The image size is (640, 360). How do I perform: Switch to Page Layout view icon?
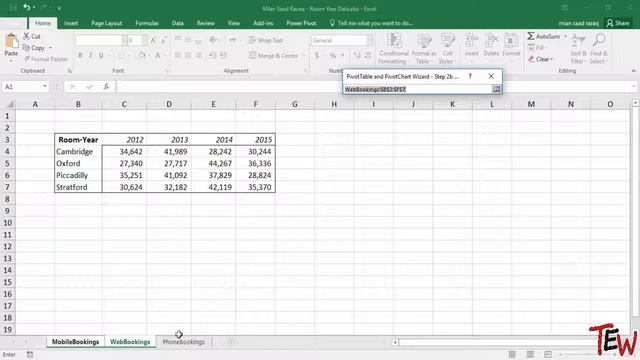click(x=530, y=354)
